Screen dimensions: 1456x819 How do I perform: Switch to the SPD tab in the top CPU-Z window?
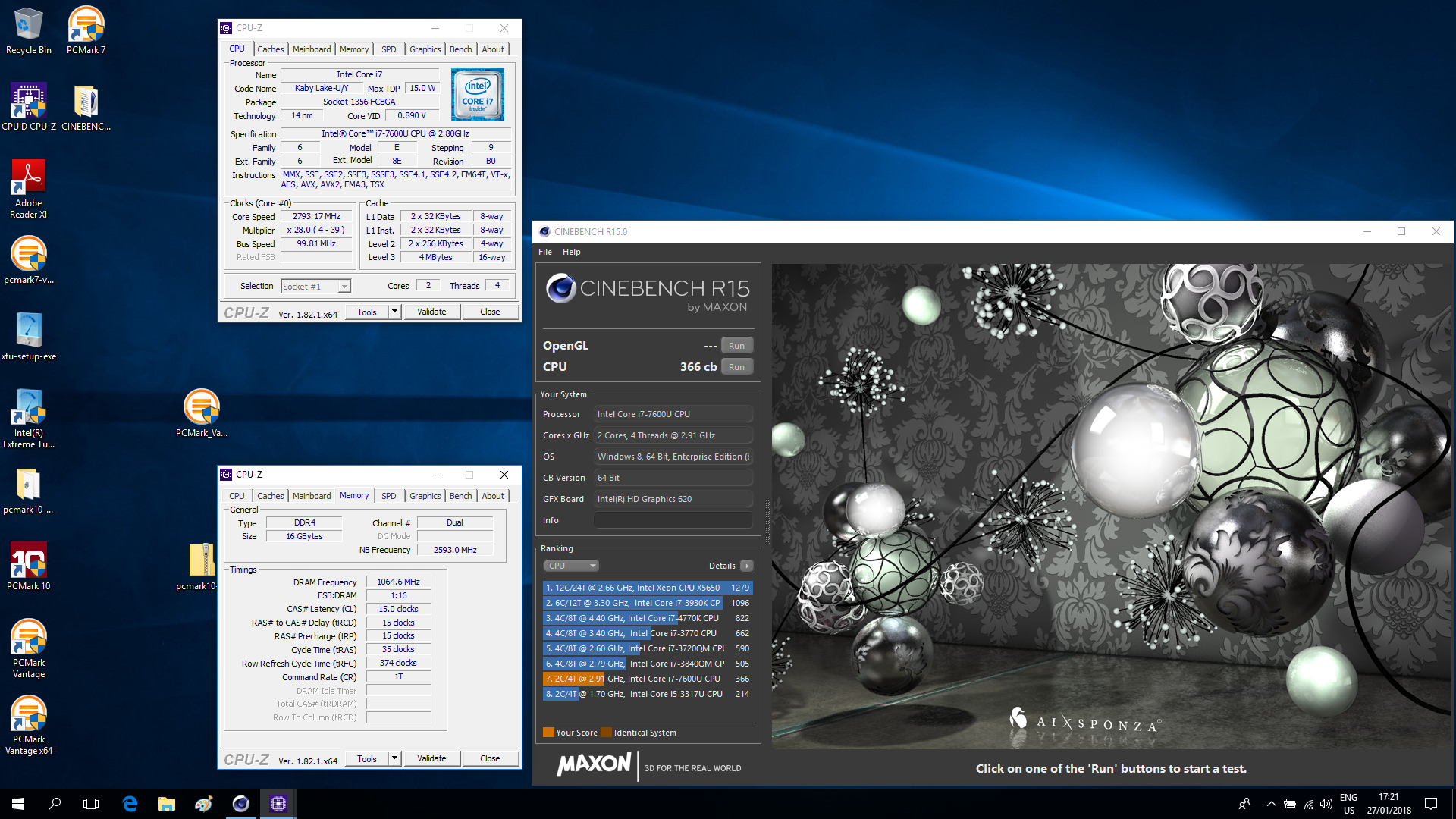[389, 49]
